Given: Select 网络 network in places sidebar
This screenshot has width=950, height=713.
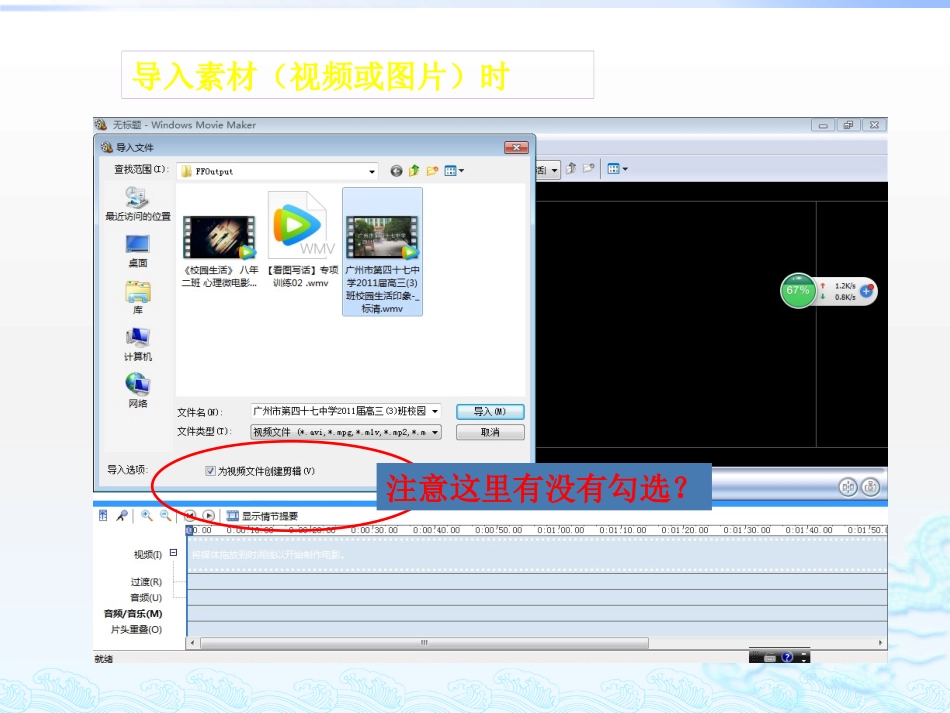Looking at the screenshot, I should [138, 391].
